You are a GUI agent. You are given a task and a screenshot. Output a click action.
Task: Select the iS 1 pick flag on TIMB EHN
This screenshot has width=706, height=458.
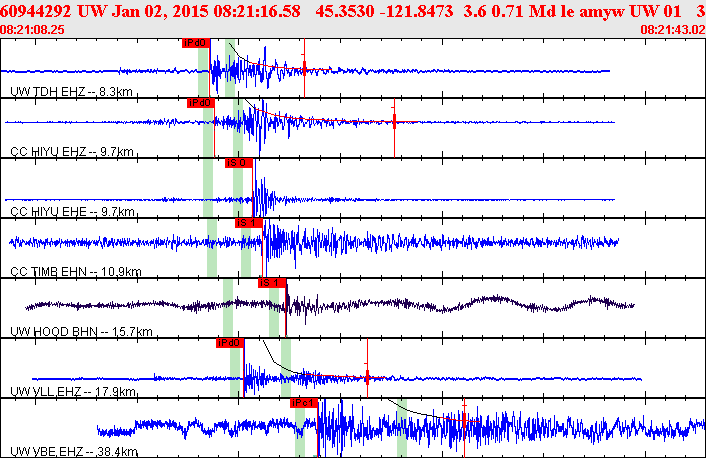click(249, 223)
